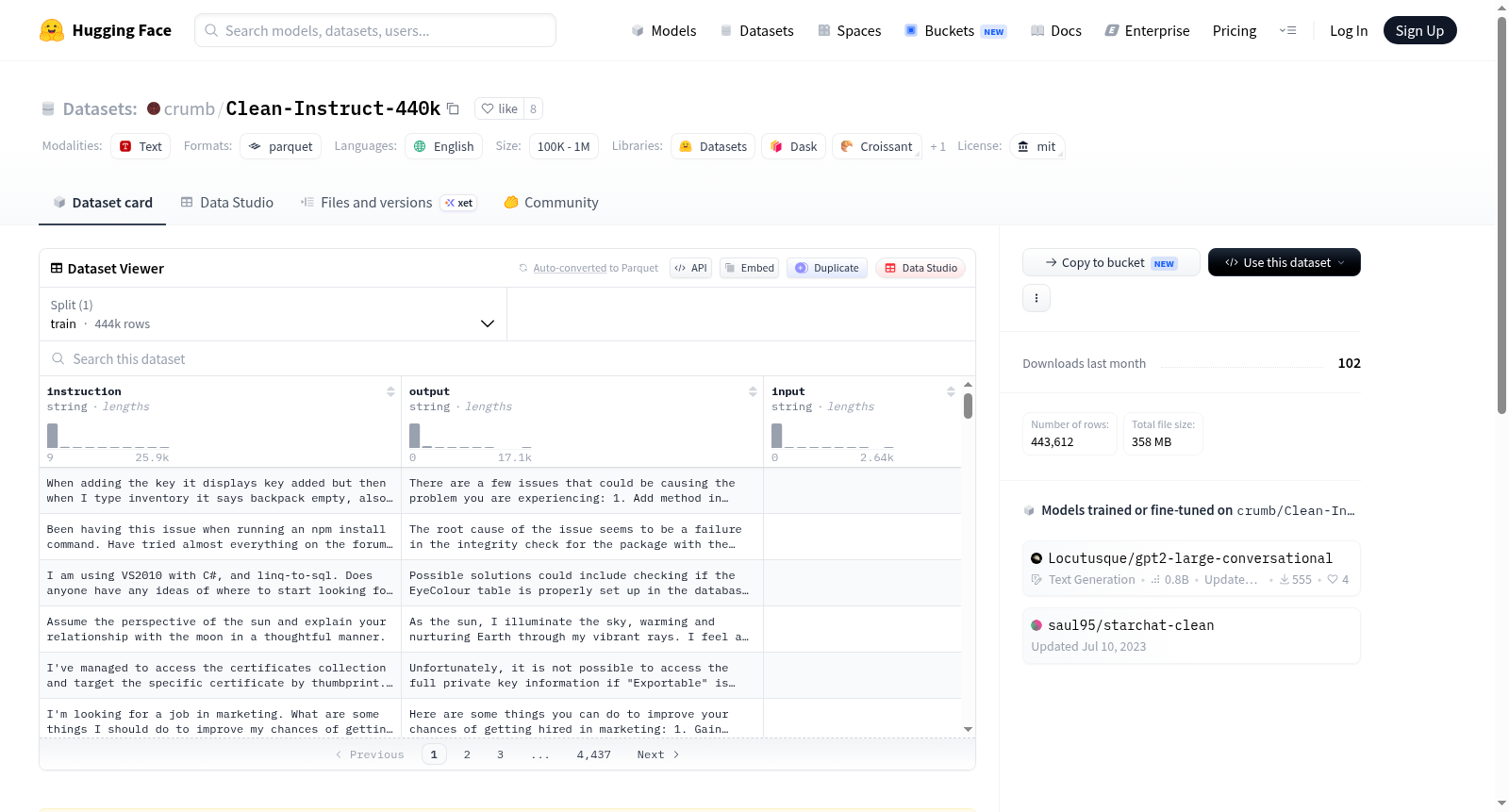Click the Sign Up button
Viewport: 1509px width, 812px height.
(x=1419, y=30)
